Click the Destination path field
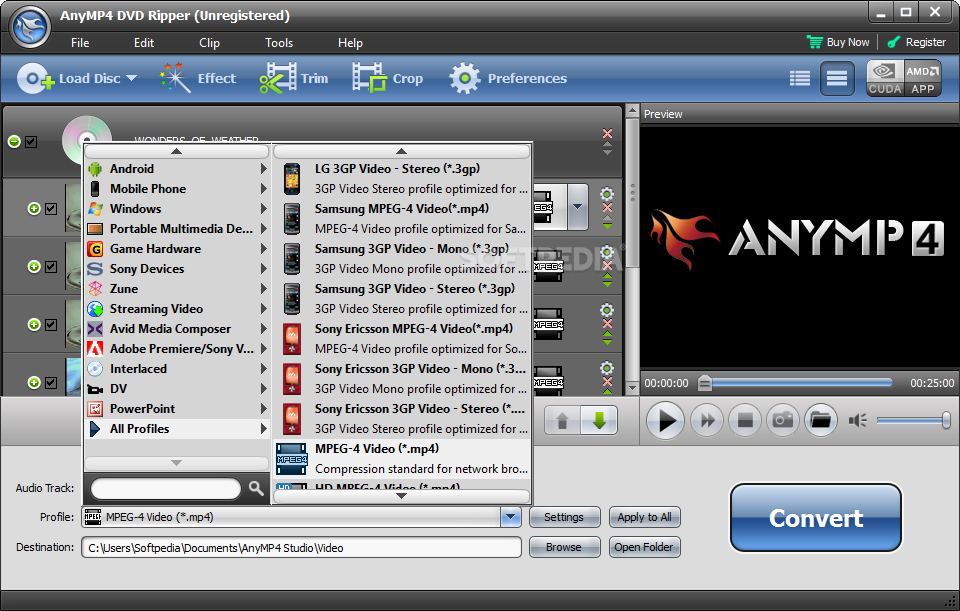 tap(301, 547)
